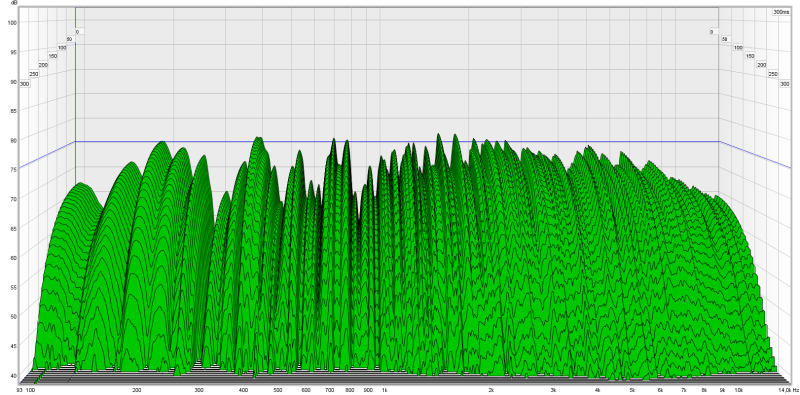Select the 85 value on dB axis
The height and width of the screenshot is (395, 800).
[14, 111]
